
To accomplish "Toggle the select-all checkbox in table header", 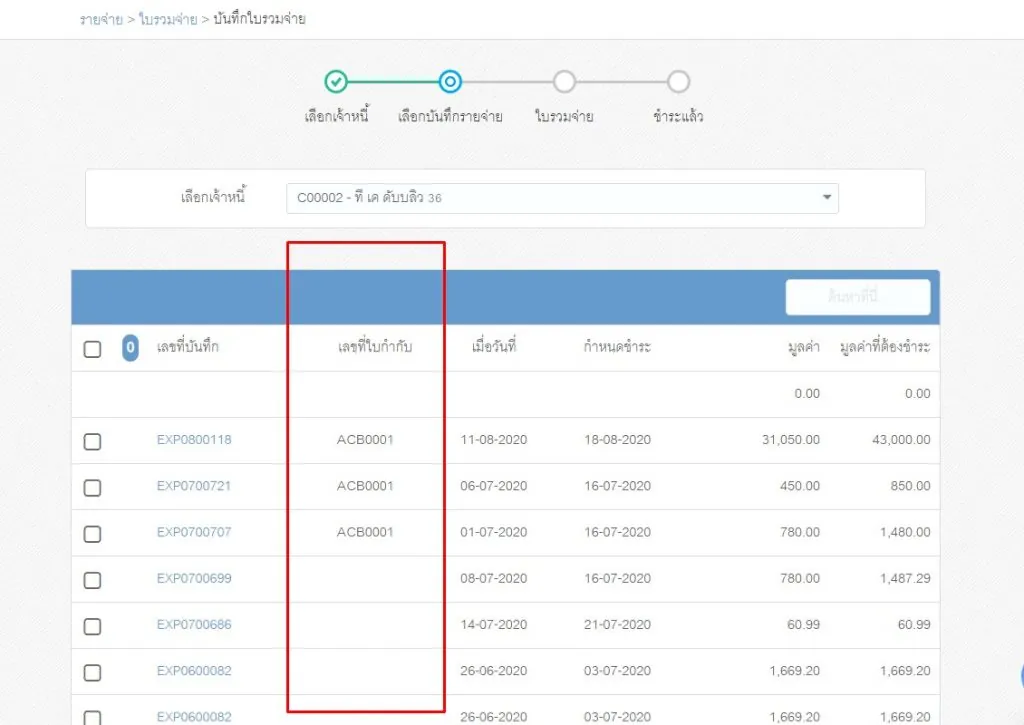I will click(92, 349).
